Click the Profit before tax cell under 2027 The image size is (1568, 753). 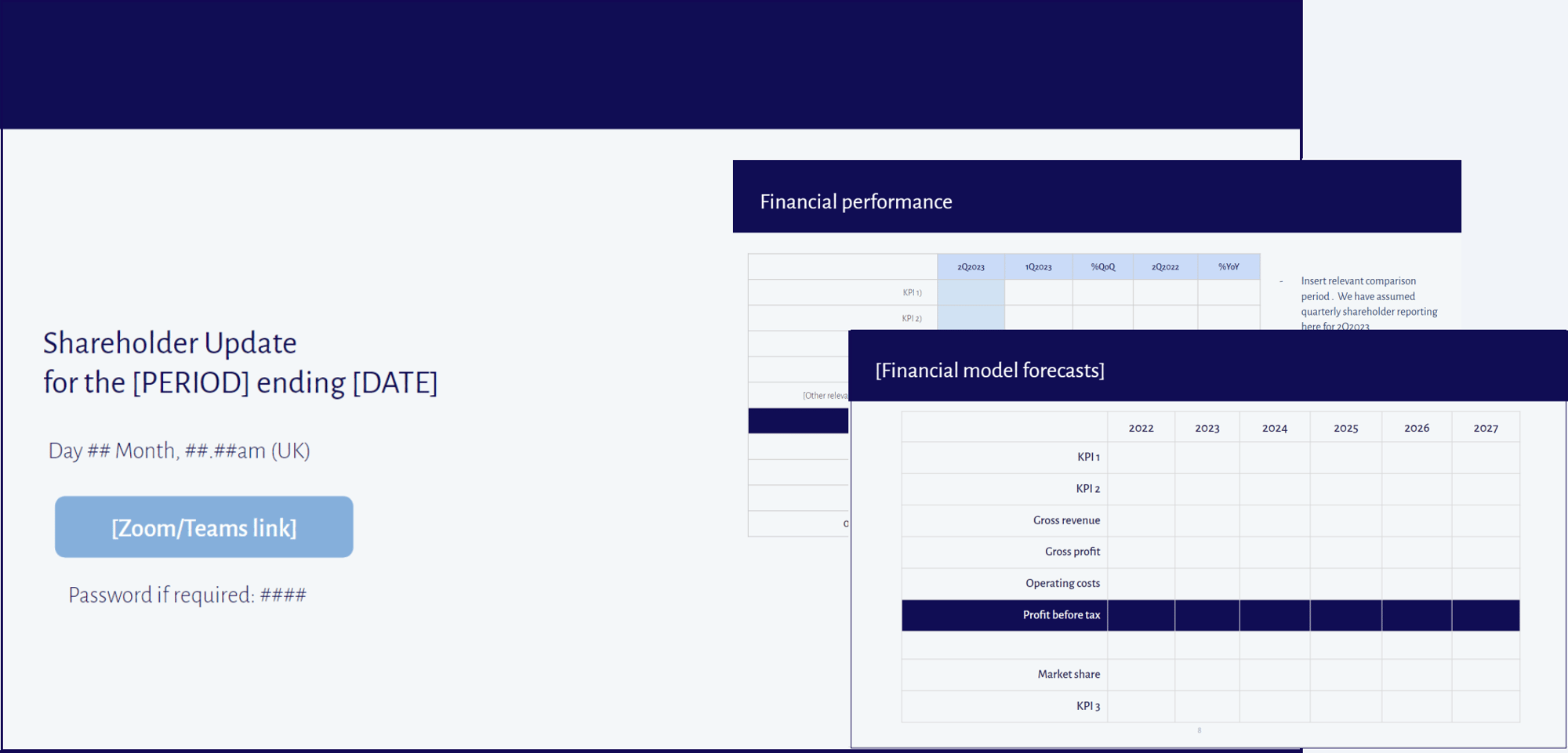click(1486, 615)
